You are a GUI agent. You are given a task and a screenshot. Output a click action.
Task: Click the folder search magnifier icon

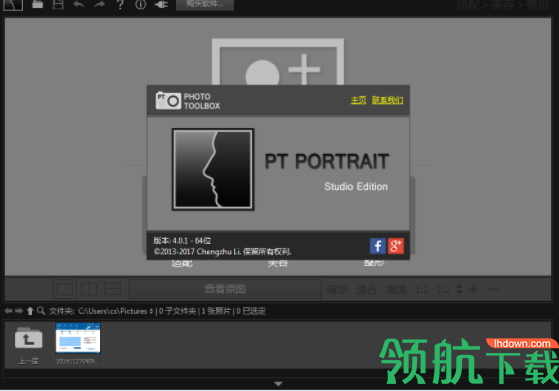[41, 311]
